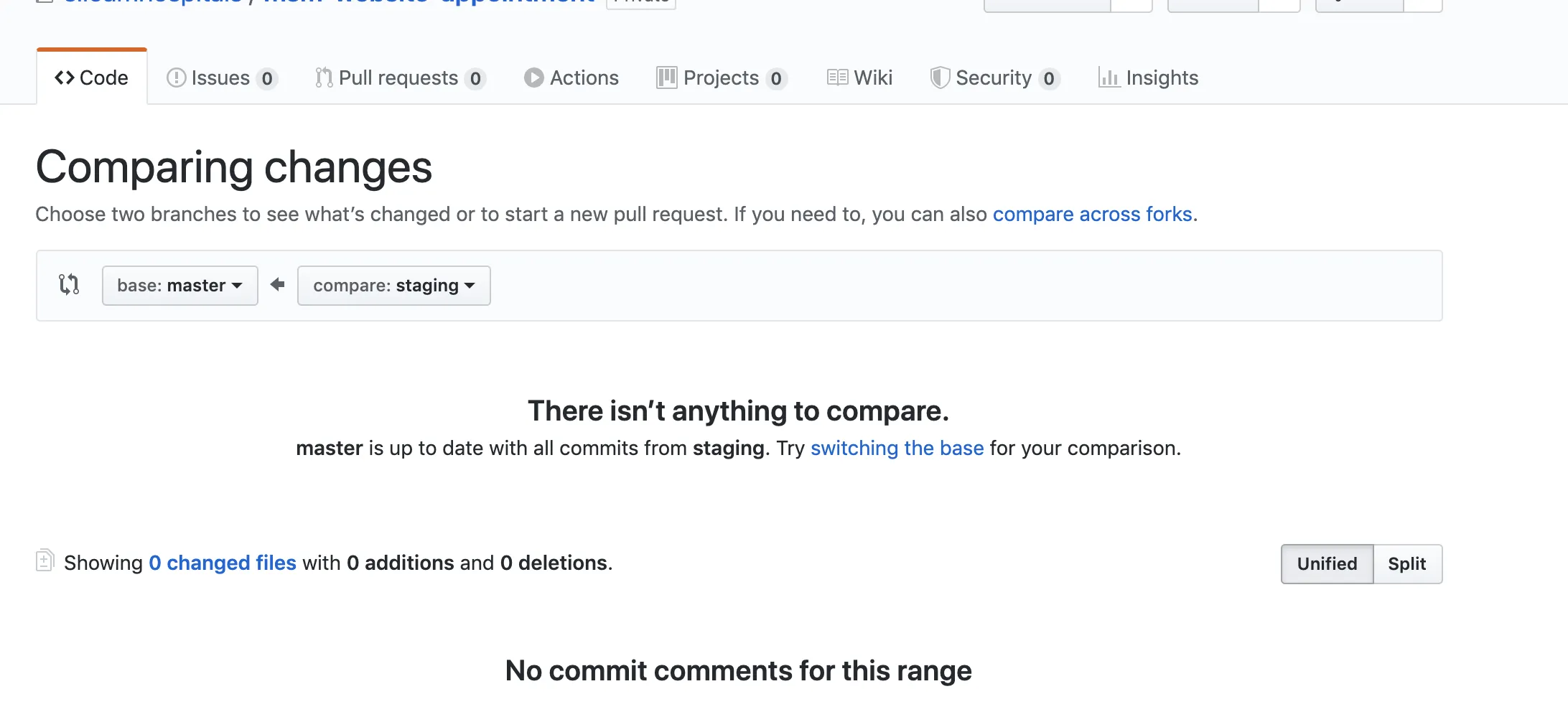
Task: Click the Insights bar graph icon
Action: point(1109,78)
